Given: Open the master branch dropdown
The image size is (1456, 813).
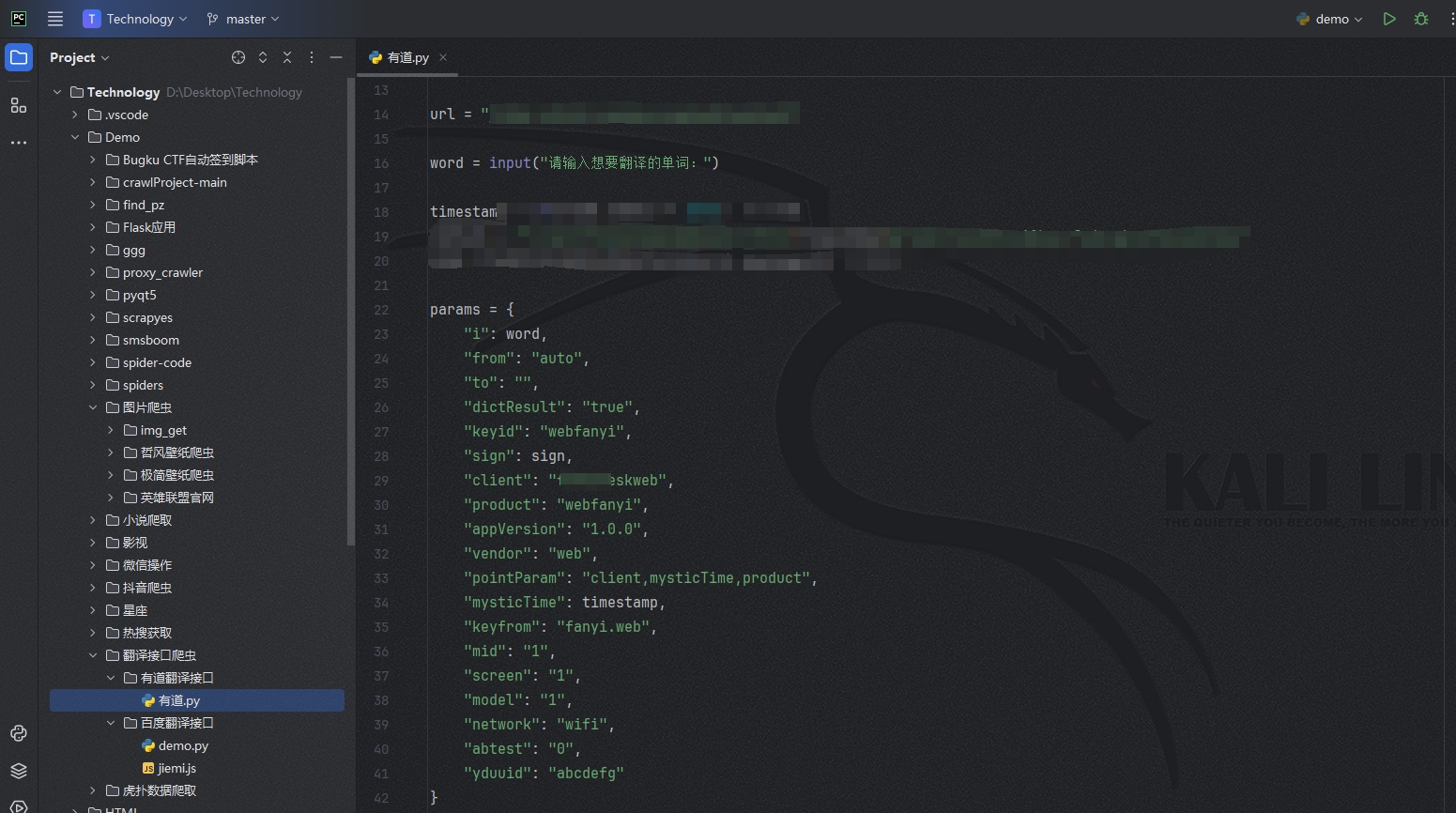Looking at the screenshot, I should point(243,19).
